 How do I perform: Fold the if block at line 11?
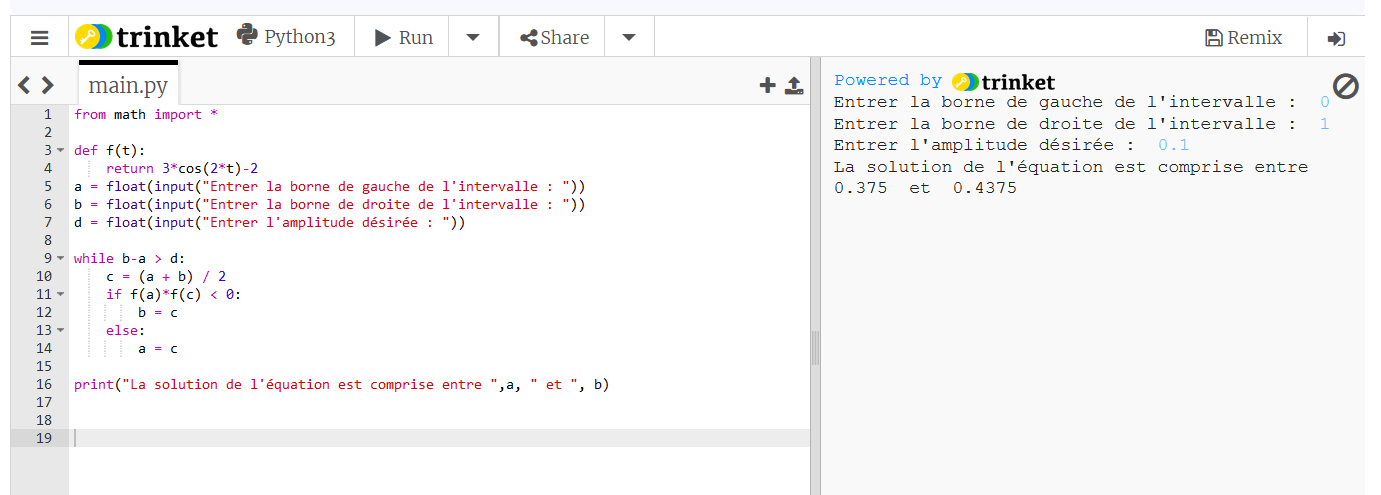pyautogui.click(x=61, y=295)
